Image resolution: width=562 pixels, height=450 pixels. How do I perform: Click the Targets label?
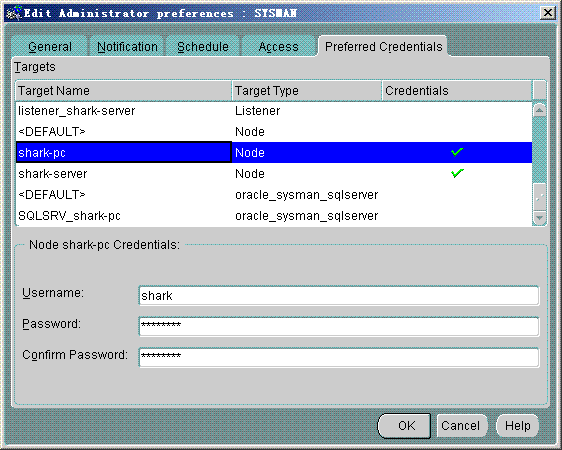click(35, 67)
